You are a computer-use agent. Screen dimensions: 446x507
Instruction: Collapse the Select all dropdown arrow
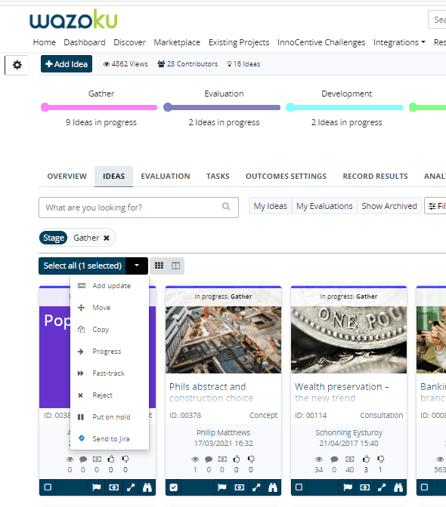(137, 266)
